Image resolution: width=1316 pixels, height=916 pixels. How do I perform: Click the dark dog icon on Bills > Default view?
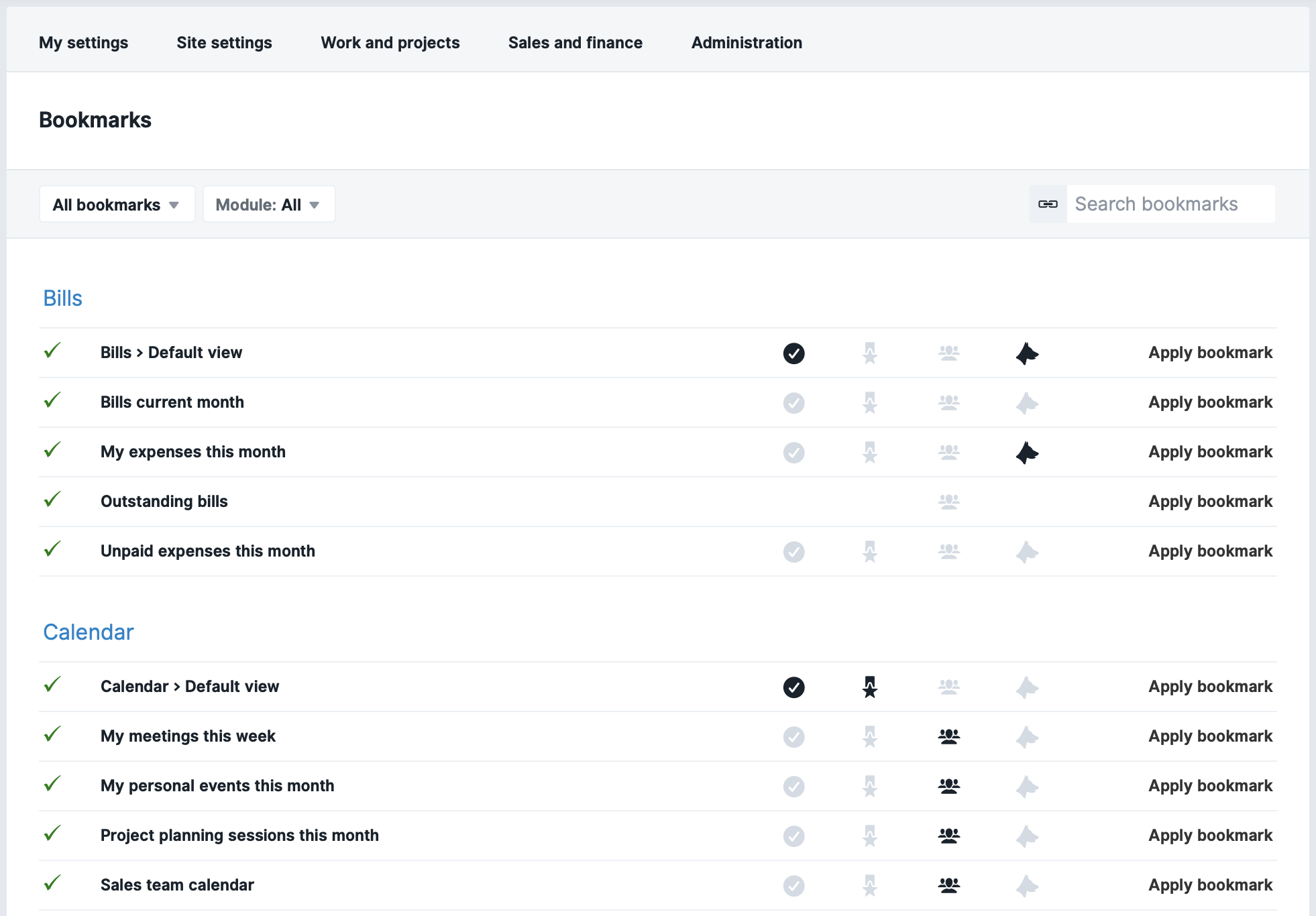(1027, 353)
